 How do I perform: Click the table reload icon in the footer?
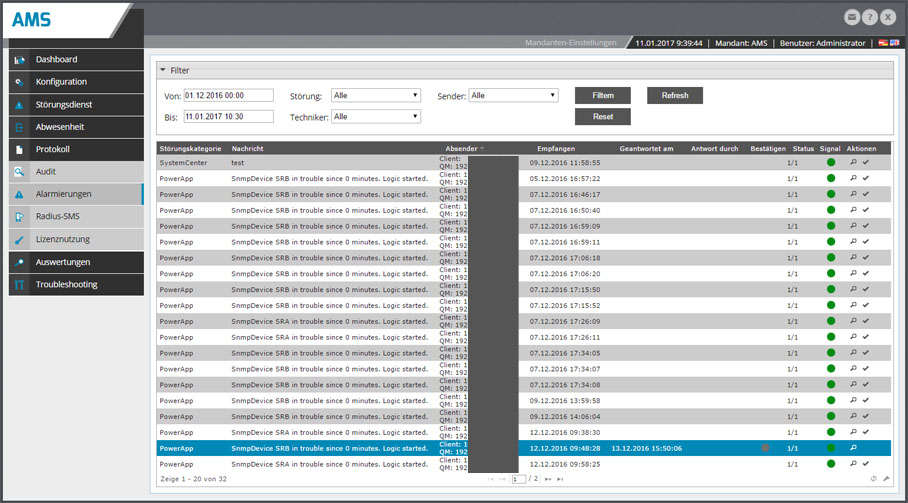coord(873,479)
